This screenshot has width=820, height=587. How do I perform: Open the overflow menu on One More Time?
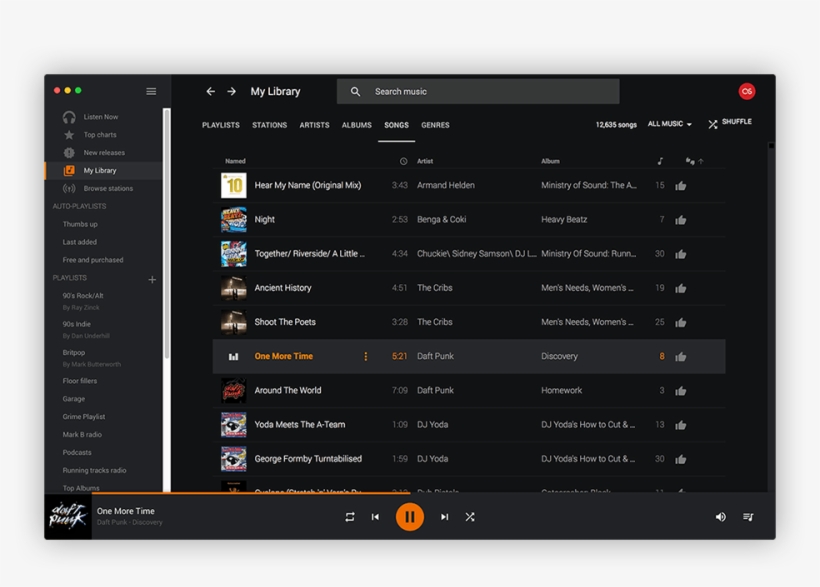(367, 356)
